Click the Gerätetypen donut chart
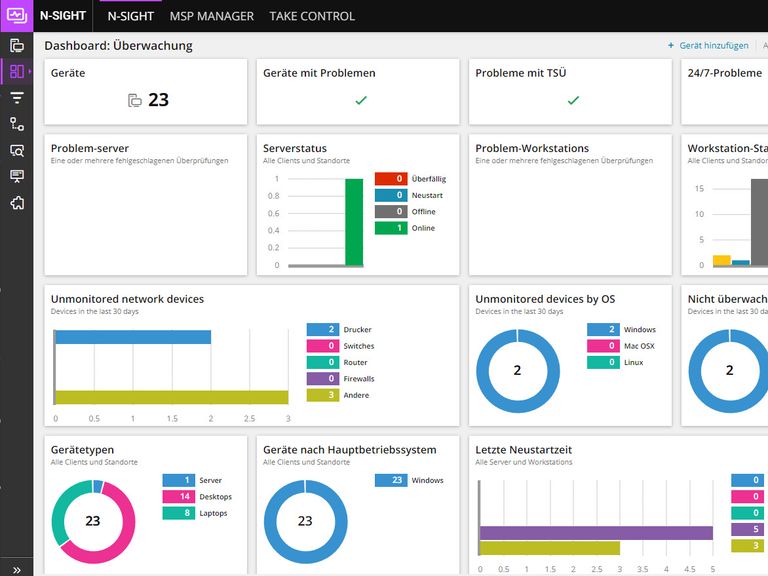 pyautogui.click(x=93, y=522)
